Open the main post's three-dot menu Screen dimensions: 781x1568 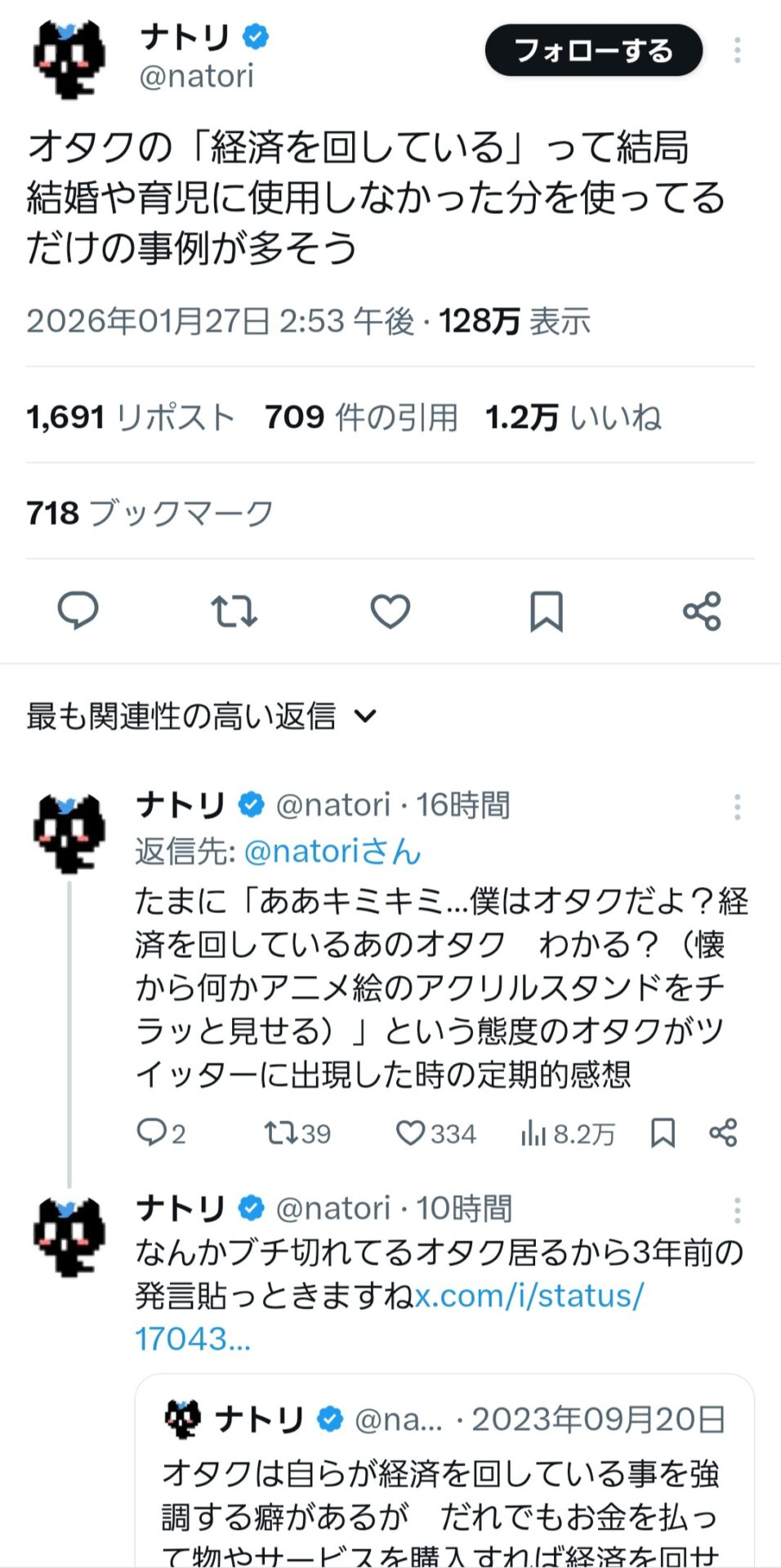click(737, 51)
